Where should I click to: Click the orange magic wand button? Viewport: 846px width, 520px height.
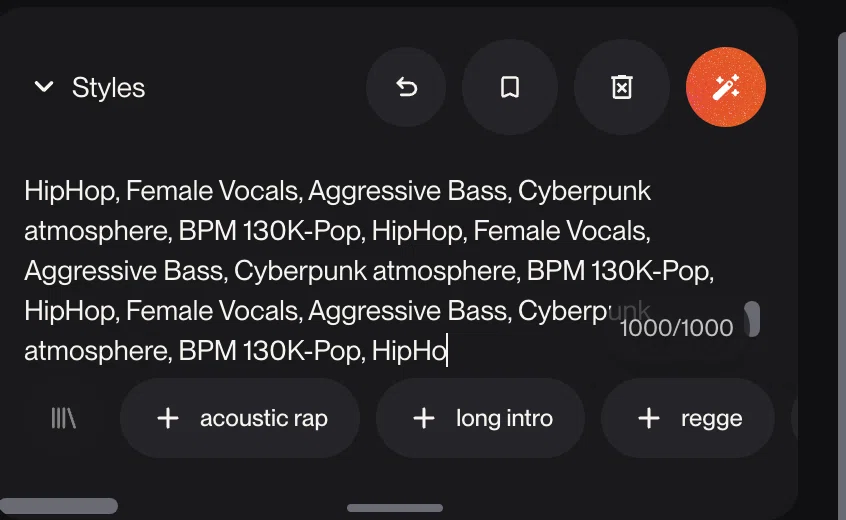(x=726, y=87)
